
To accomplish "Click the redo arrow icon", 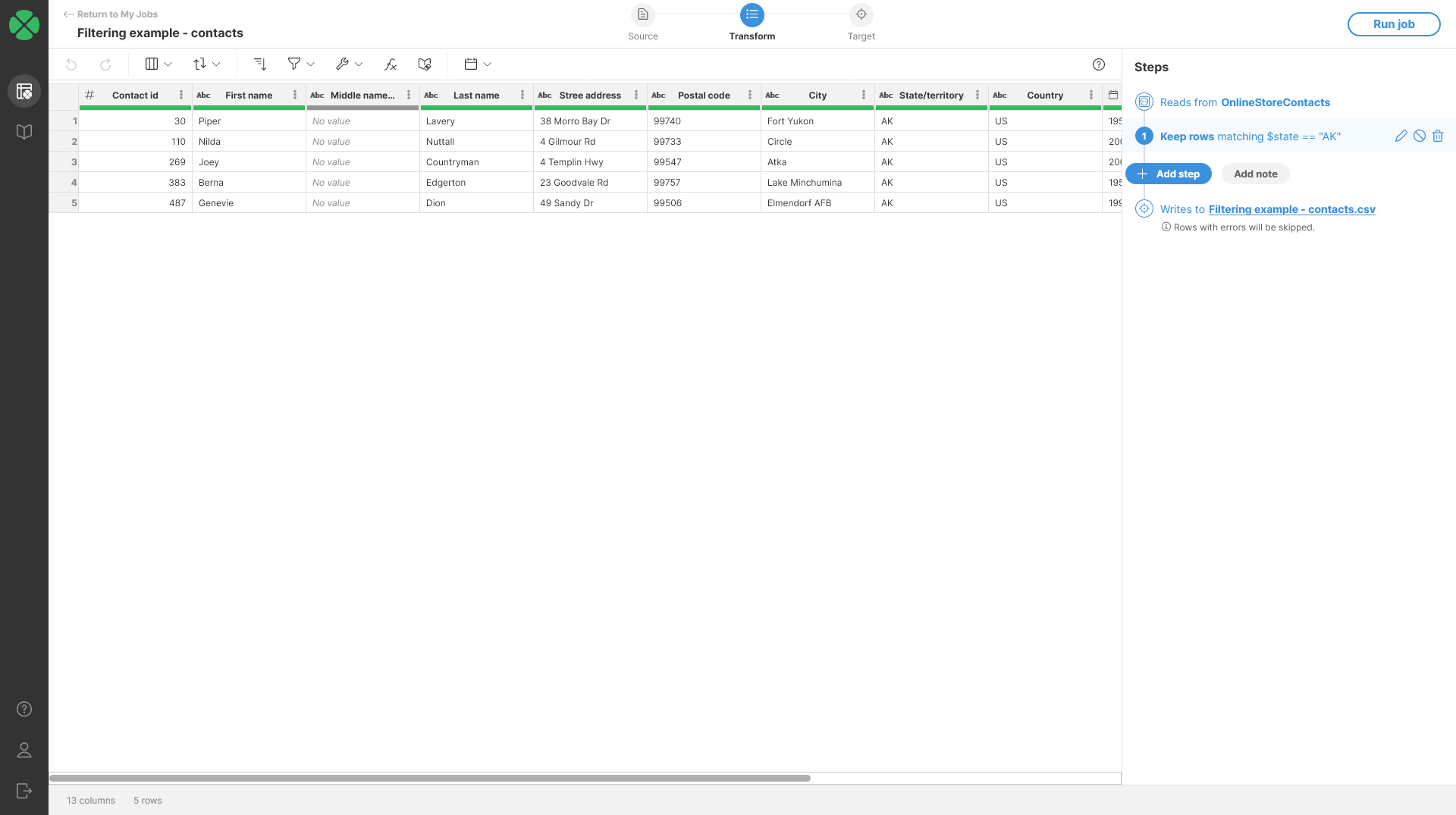I will point(105,64).
